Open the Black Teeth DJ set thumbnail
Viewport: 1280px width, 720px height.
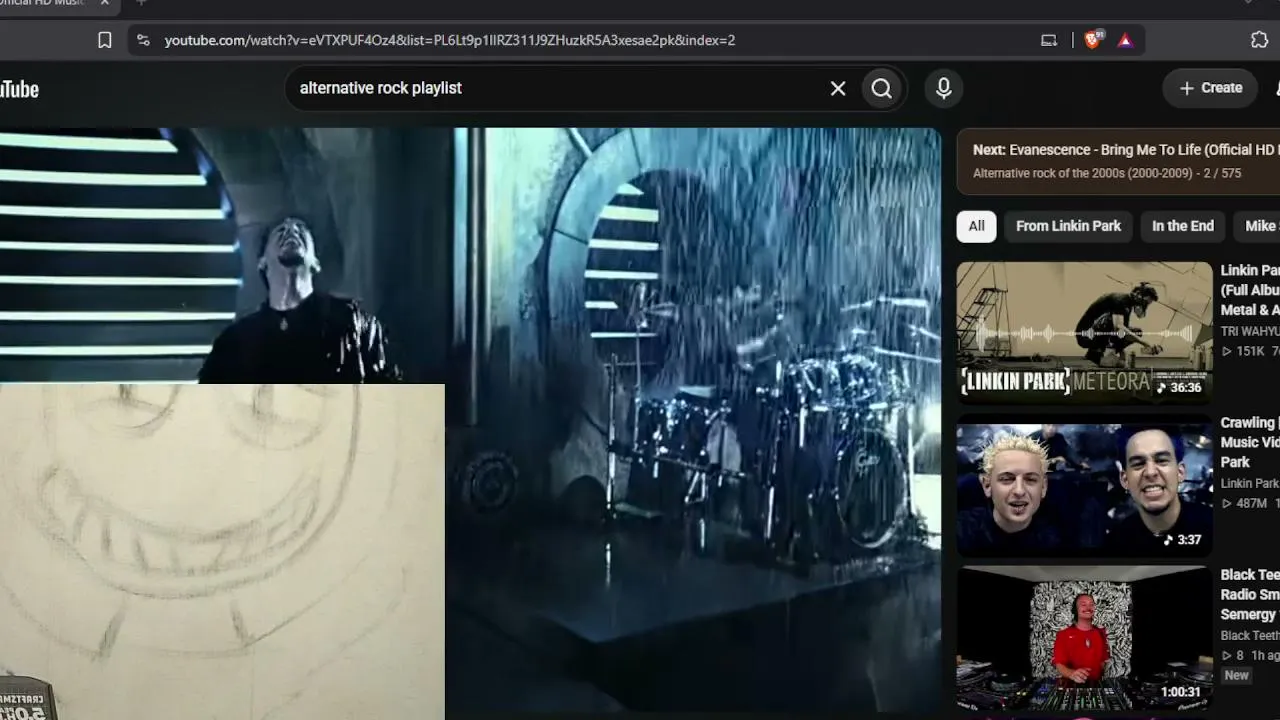1084,638
